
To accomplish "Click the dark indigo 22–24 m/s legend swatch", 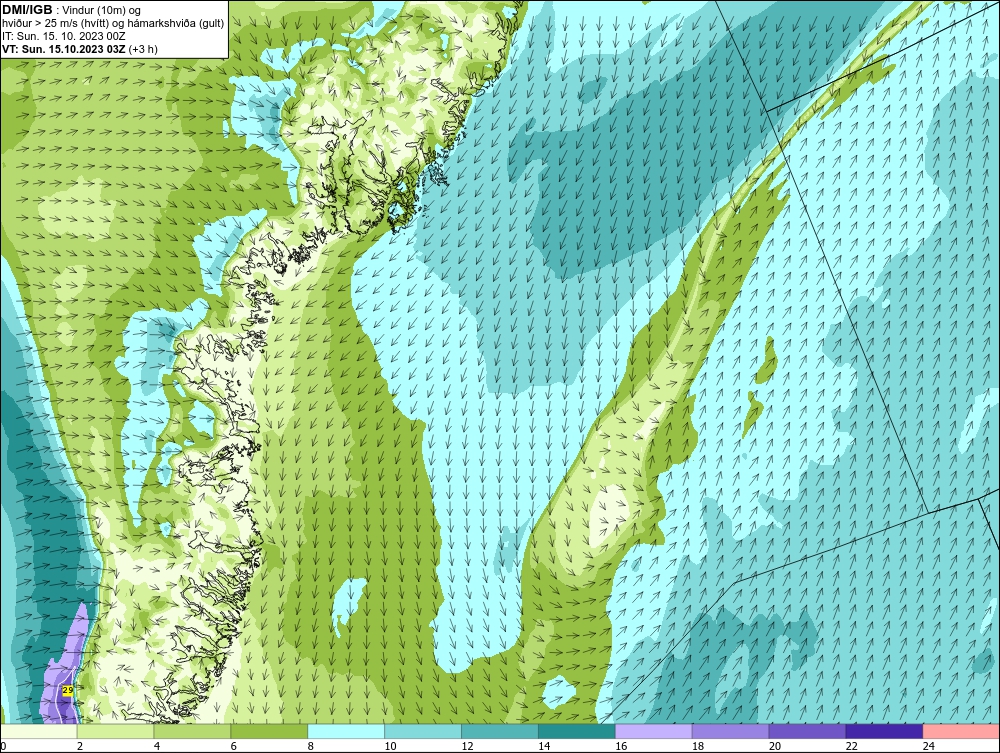I will [x=885, y=731].
